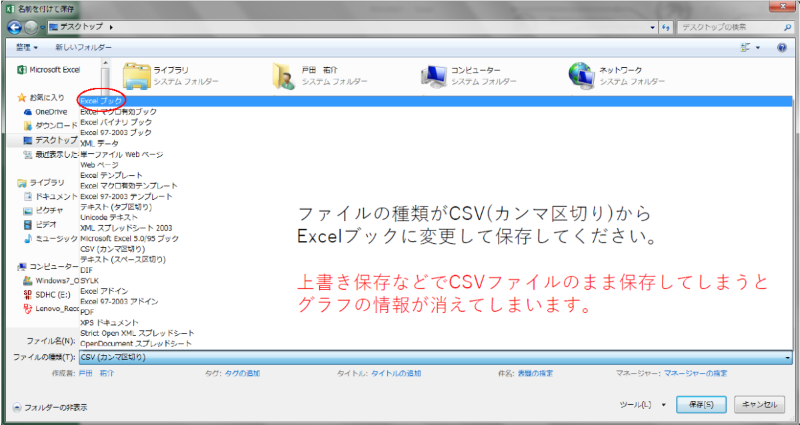
Task: Open the user folder 戸田 icon
Action: pyautogui.click(x=285, y=75)
